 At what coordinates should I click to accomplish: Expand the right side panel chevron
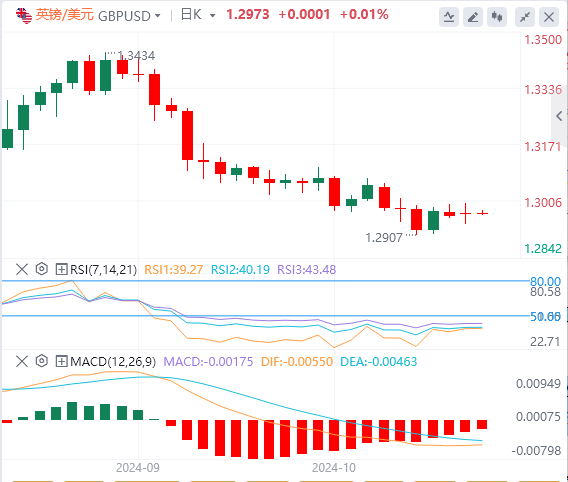(x=559, y=116)
